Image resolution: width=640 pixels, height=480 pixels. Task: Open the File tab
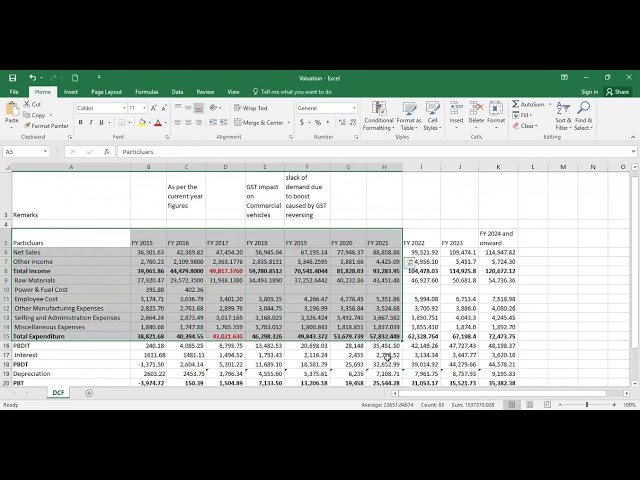point(14,92)
